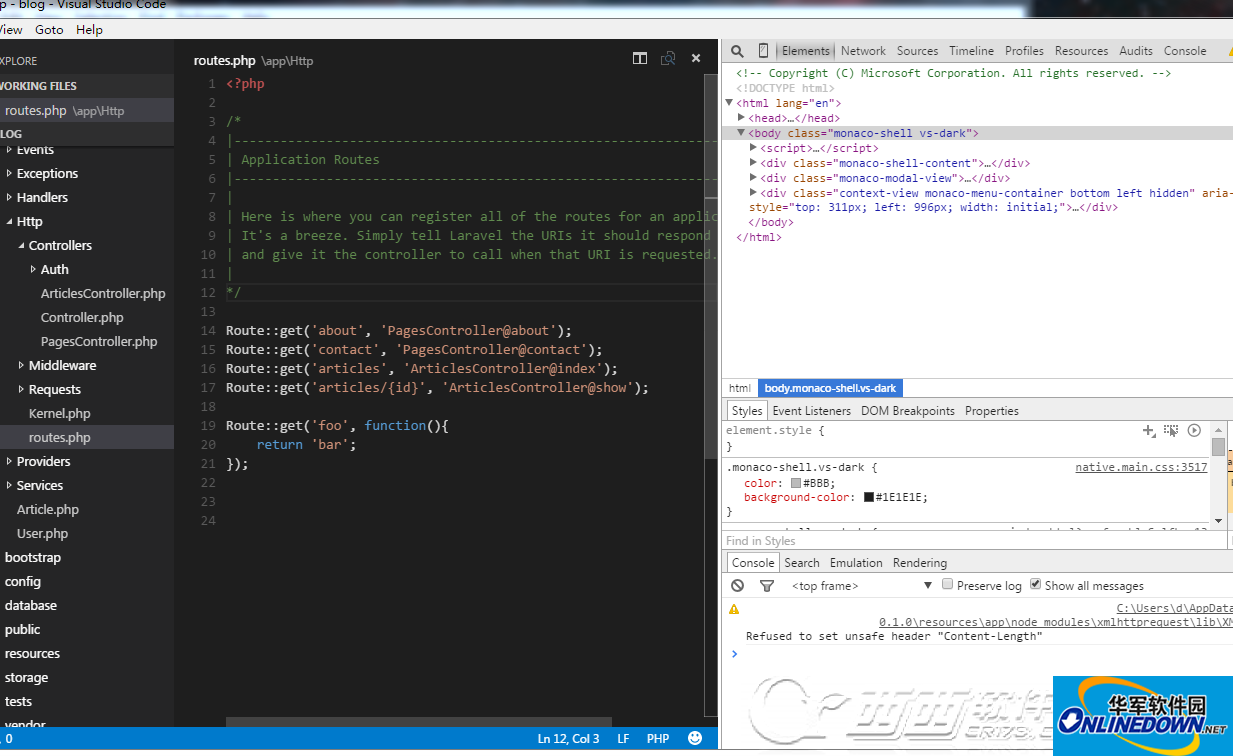Expand the Providers folder
The image size is (1233, 756).
(x=9, y=462)
